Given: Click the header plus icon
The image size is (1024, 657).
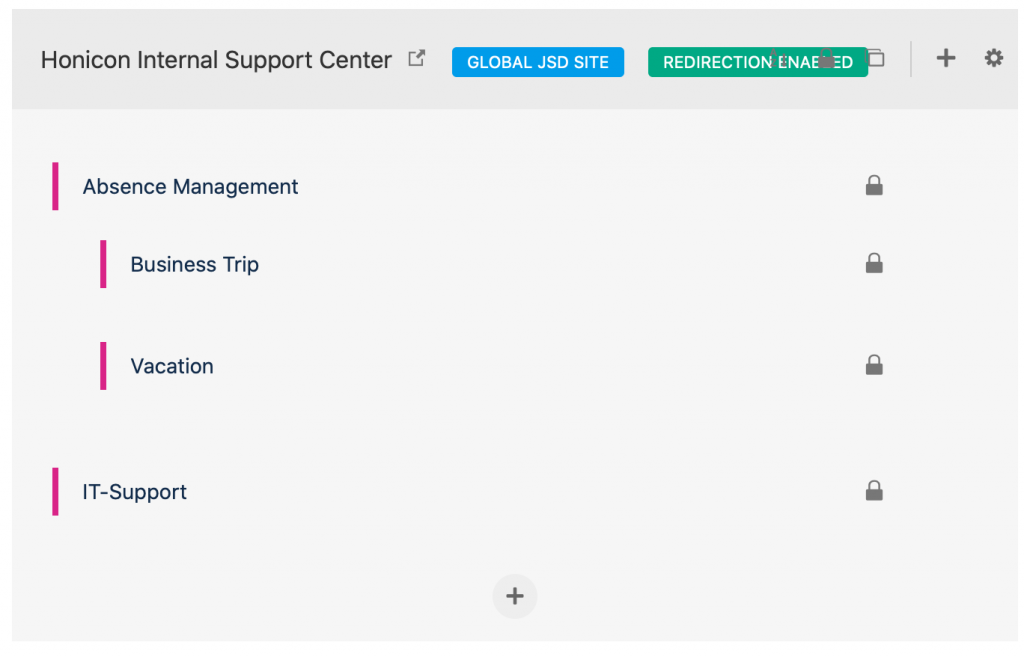Looking at the screenshot, I should [945, 58].
